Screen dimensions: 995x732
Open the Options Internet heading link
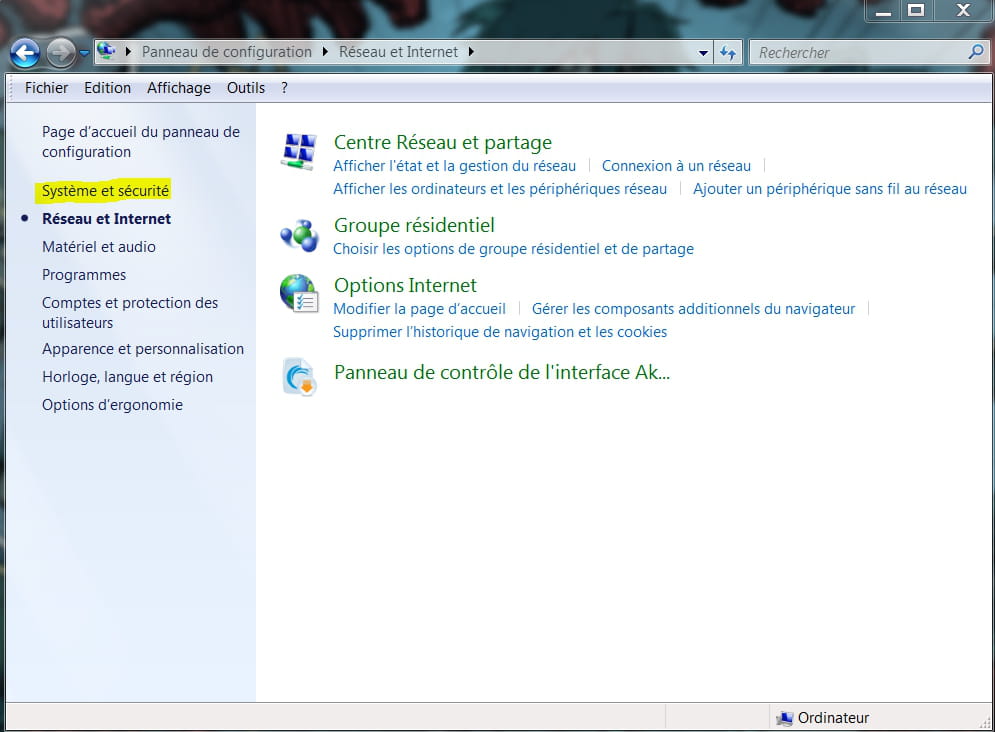(405, 285)
